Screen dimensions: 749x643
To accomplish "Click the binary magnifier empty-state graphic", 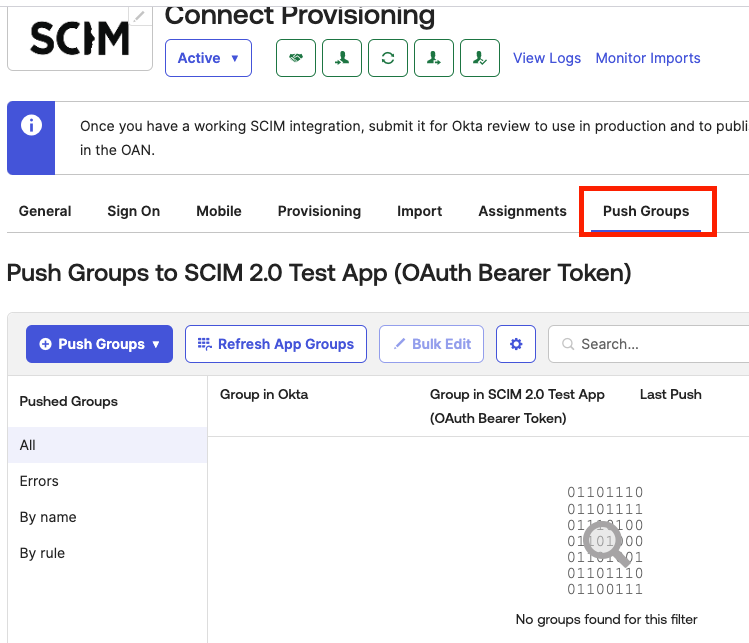I will click(x=605, y=540).
